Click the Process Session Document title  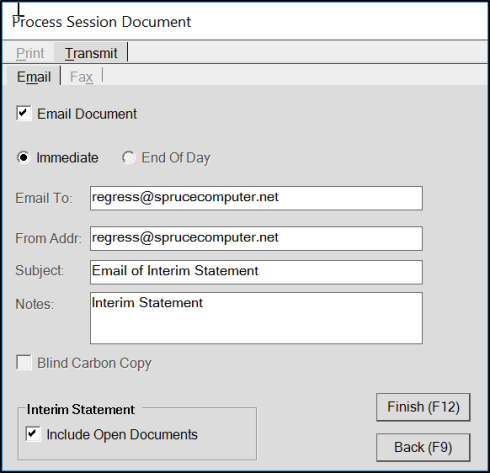[x=101, y=22]
